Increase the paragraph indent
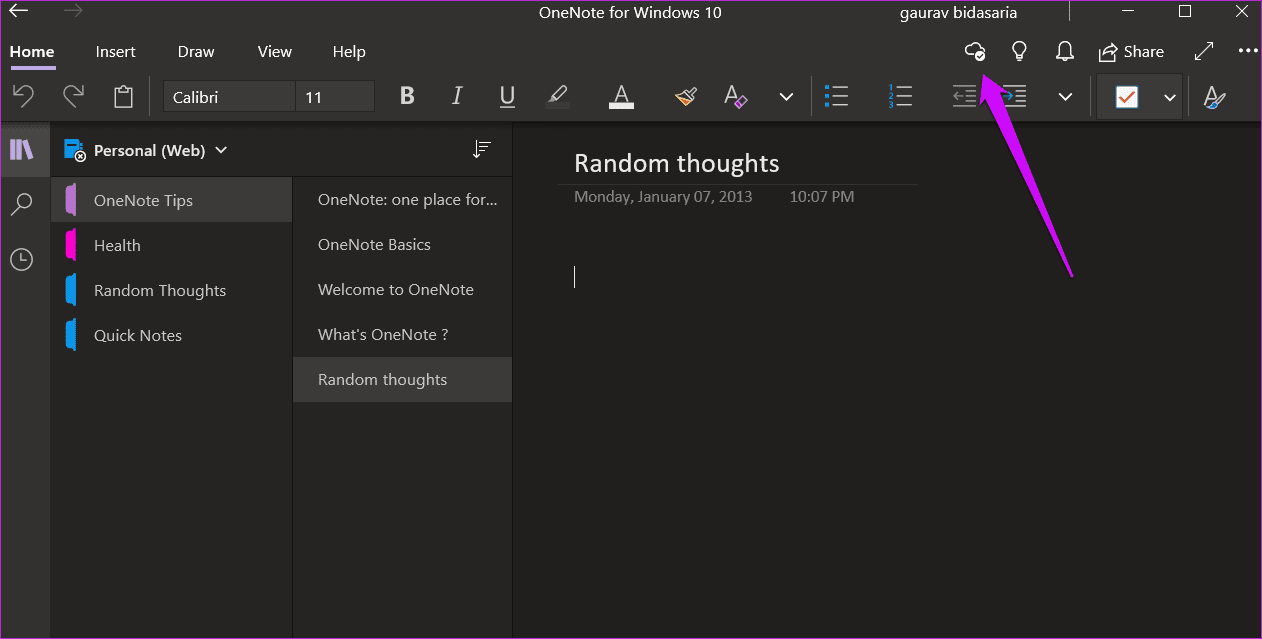Viewport: 1262px width, 639px height. click(x=1014, y=97)
